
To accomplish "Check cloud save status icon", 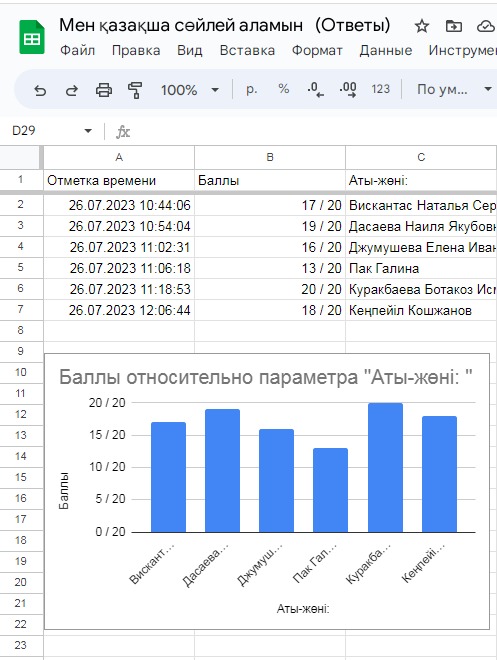I will tap(486, 27).
